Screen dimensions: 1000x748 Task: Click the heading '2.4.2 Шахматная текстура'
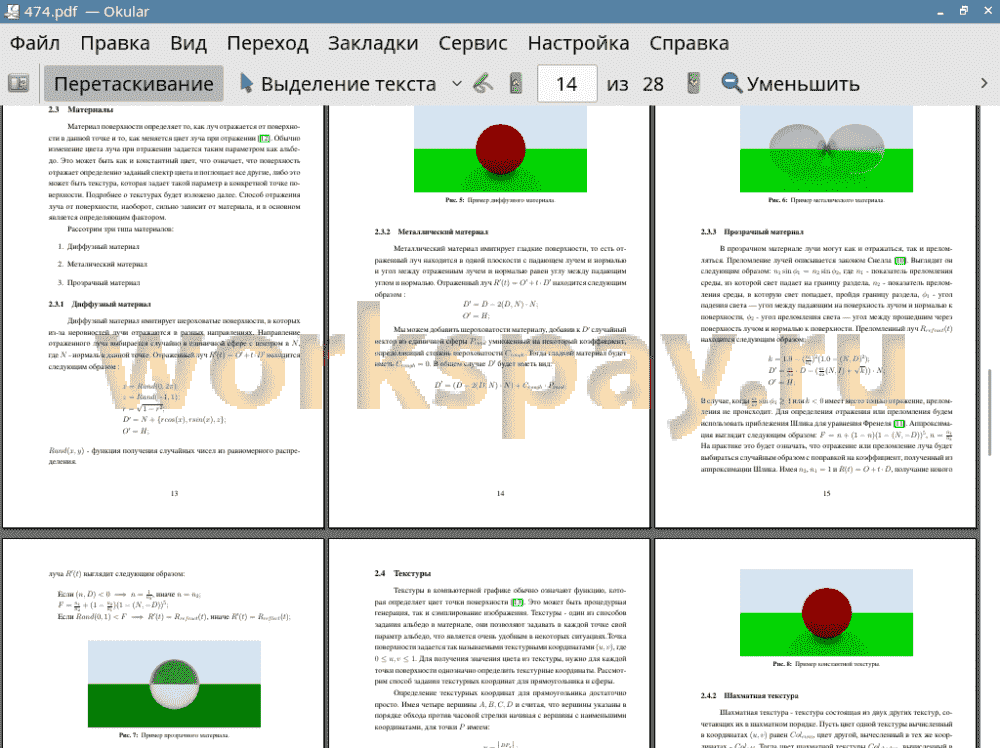(749, 696)
